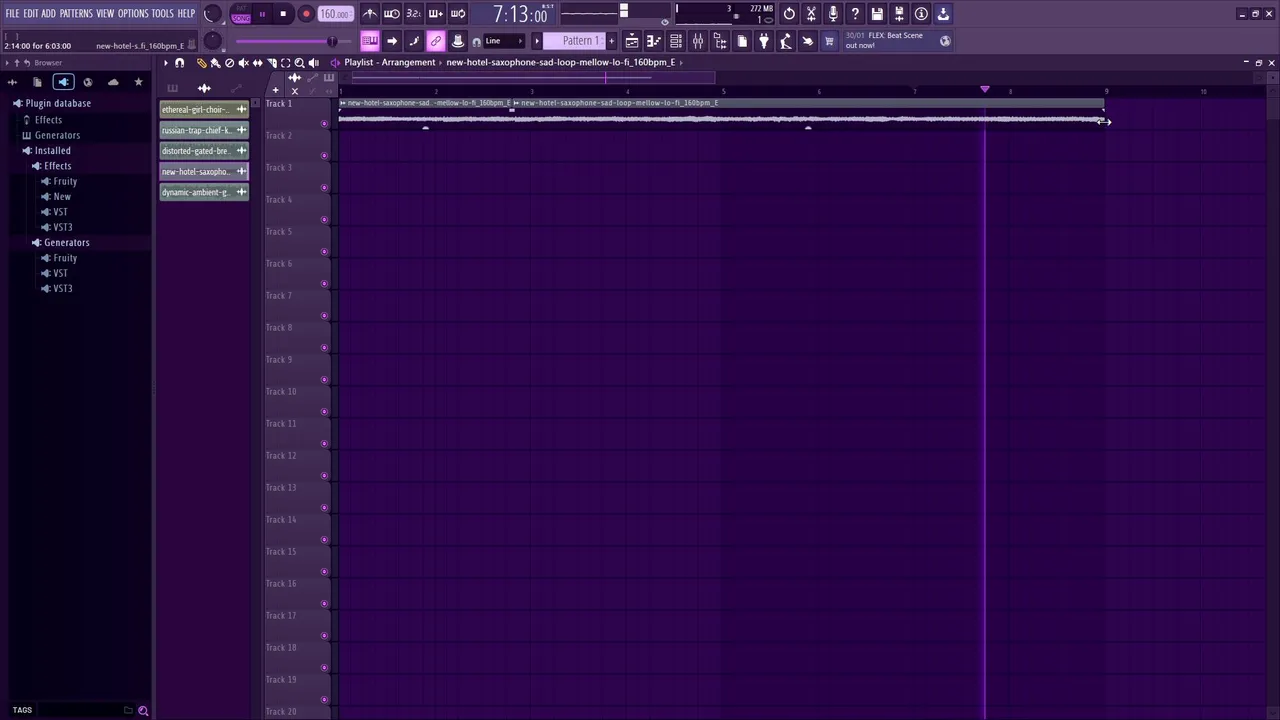Open the plugin picker plug icon
This screenshot has height=720, width=1280.
pos(764,41)
